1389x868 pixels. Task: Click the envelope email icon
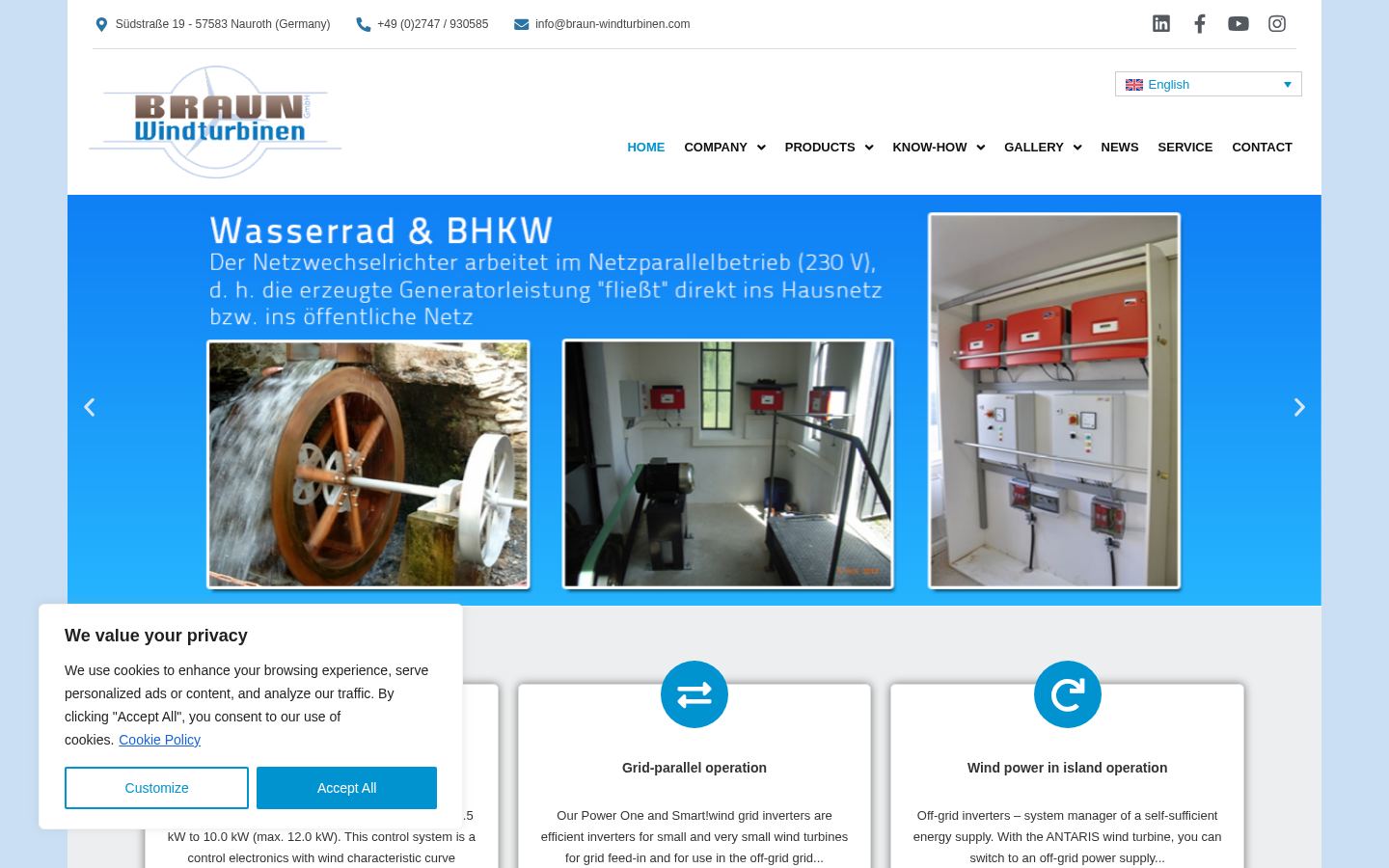click(x=522, y=24)
